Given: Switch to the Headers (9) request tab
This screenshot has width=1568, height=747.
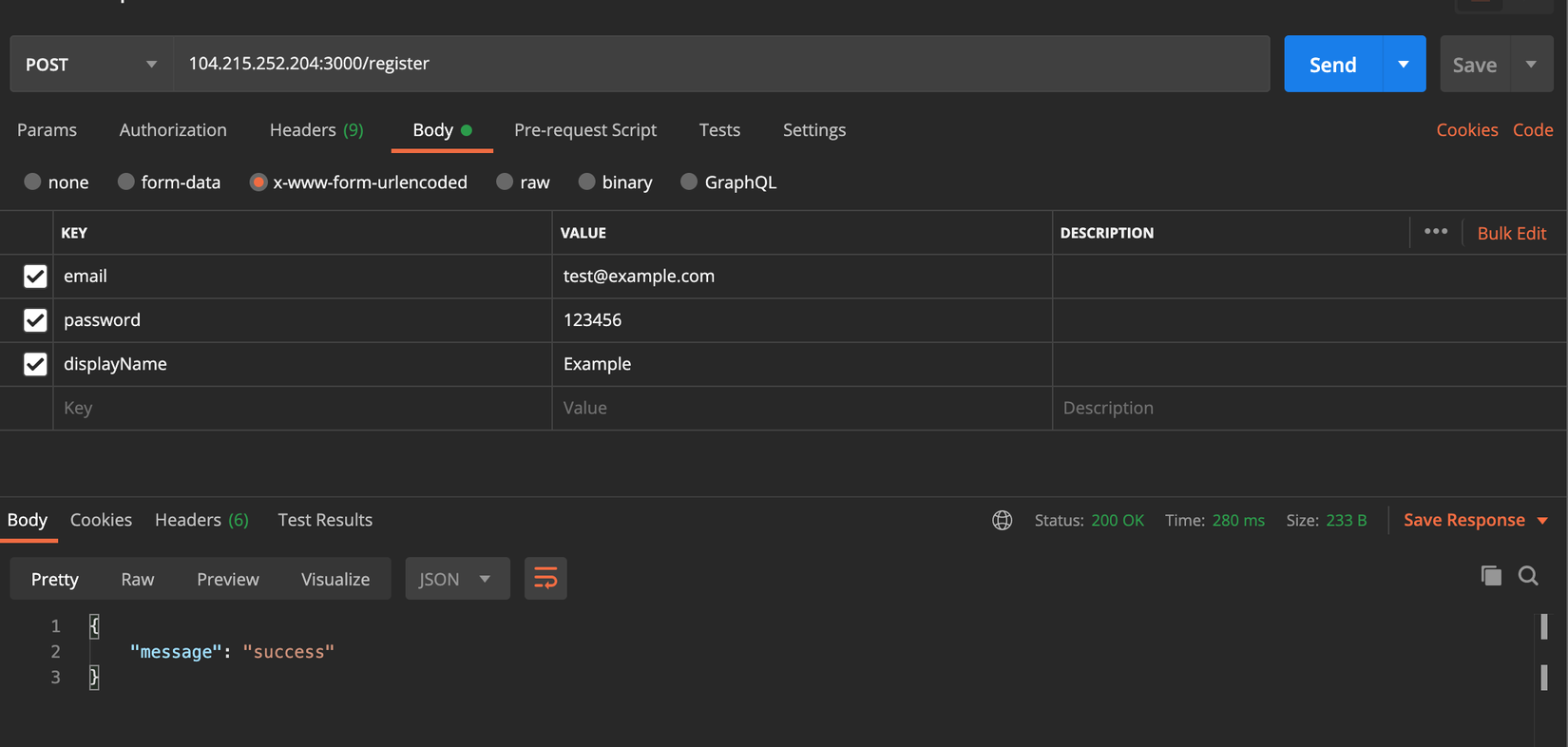Looking at the screenshot, I should (316, 130).
